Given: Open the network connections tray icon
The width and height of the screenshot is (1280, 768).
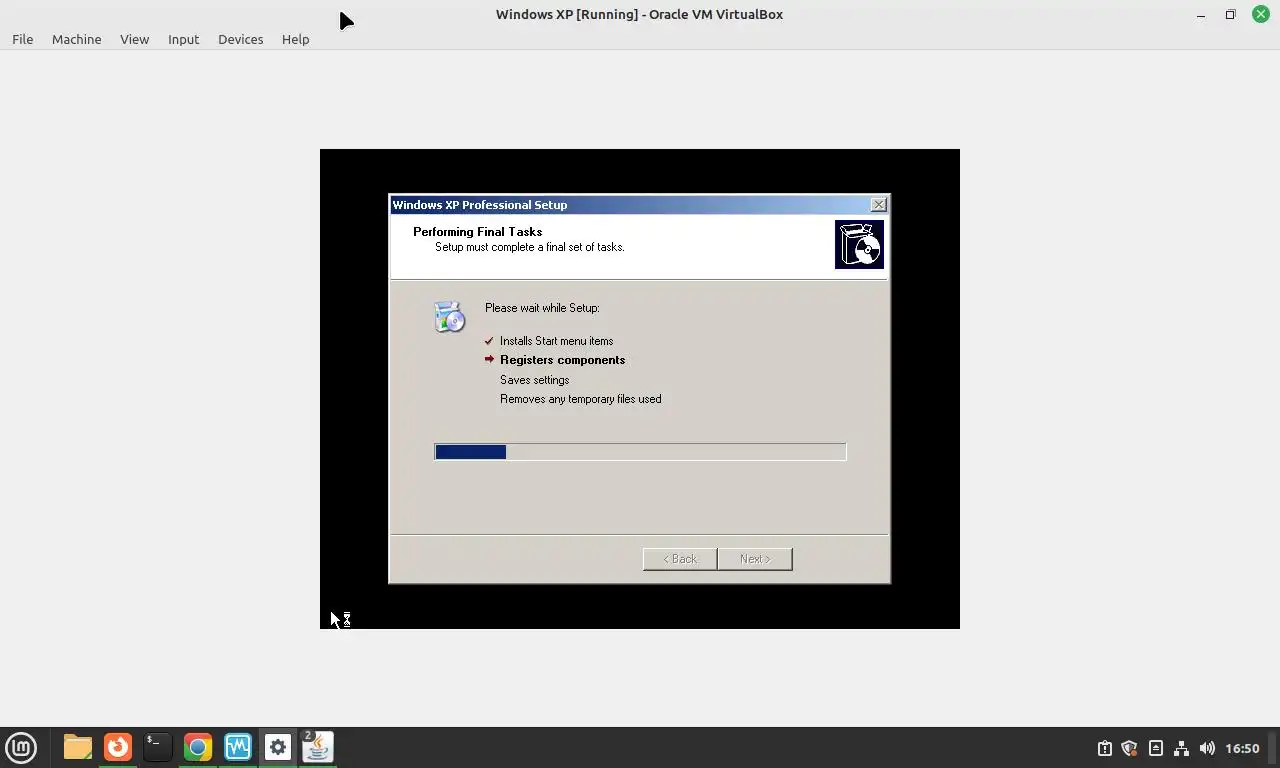Looking at the screenshot, I should click(x=1181, y=748).
